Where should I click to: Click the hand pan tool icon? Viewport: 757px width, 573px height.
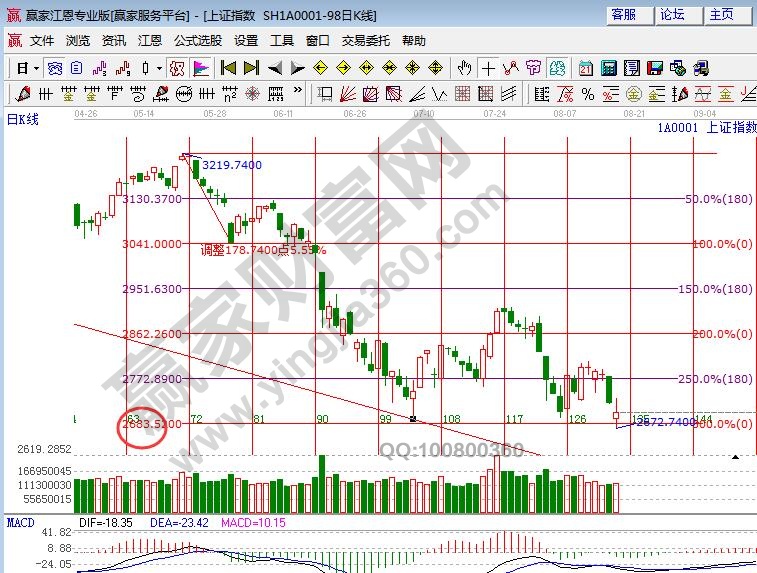(x=464, y=68)
